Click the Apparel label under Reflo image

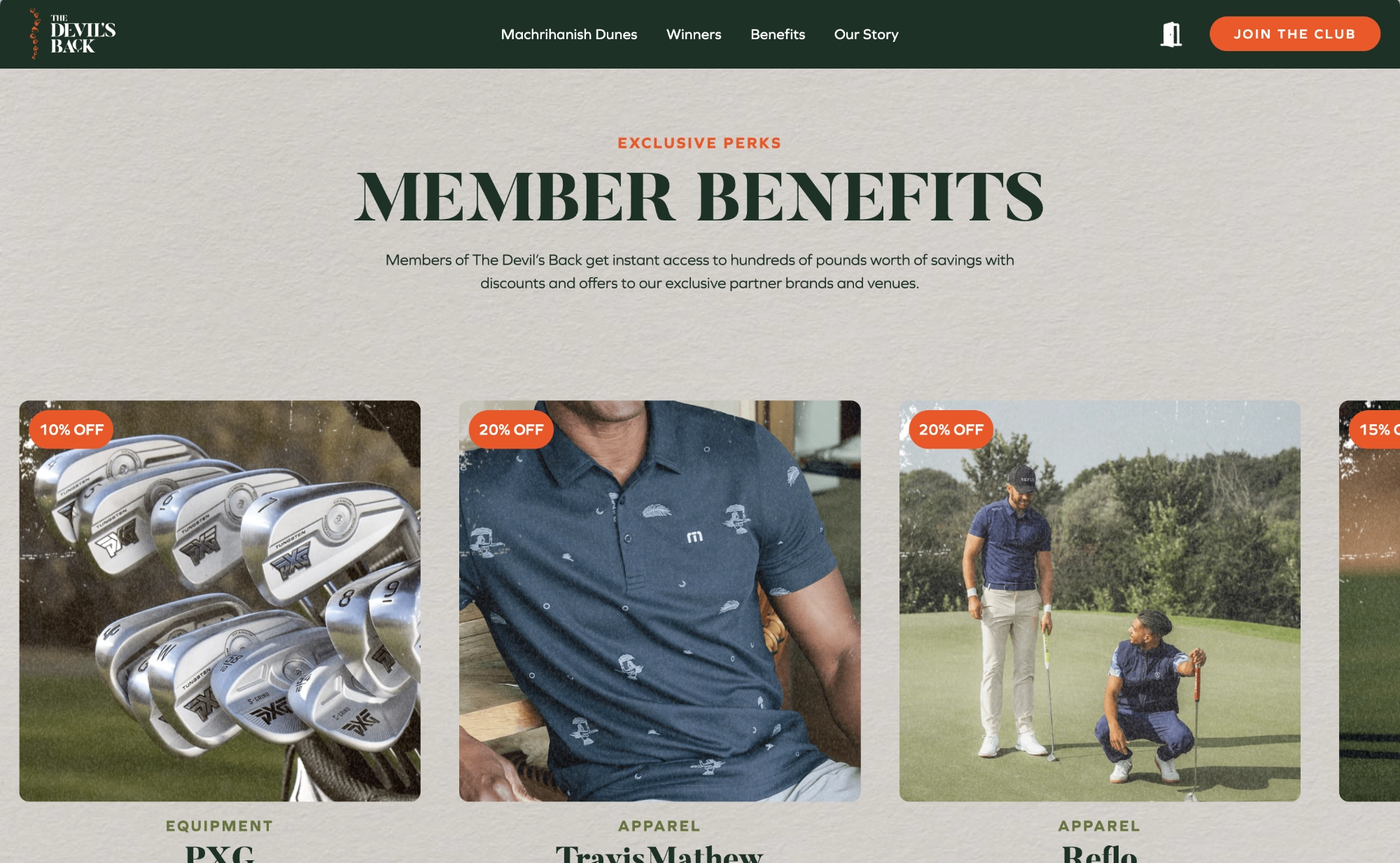click(x=1100, y=826)
